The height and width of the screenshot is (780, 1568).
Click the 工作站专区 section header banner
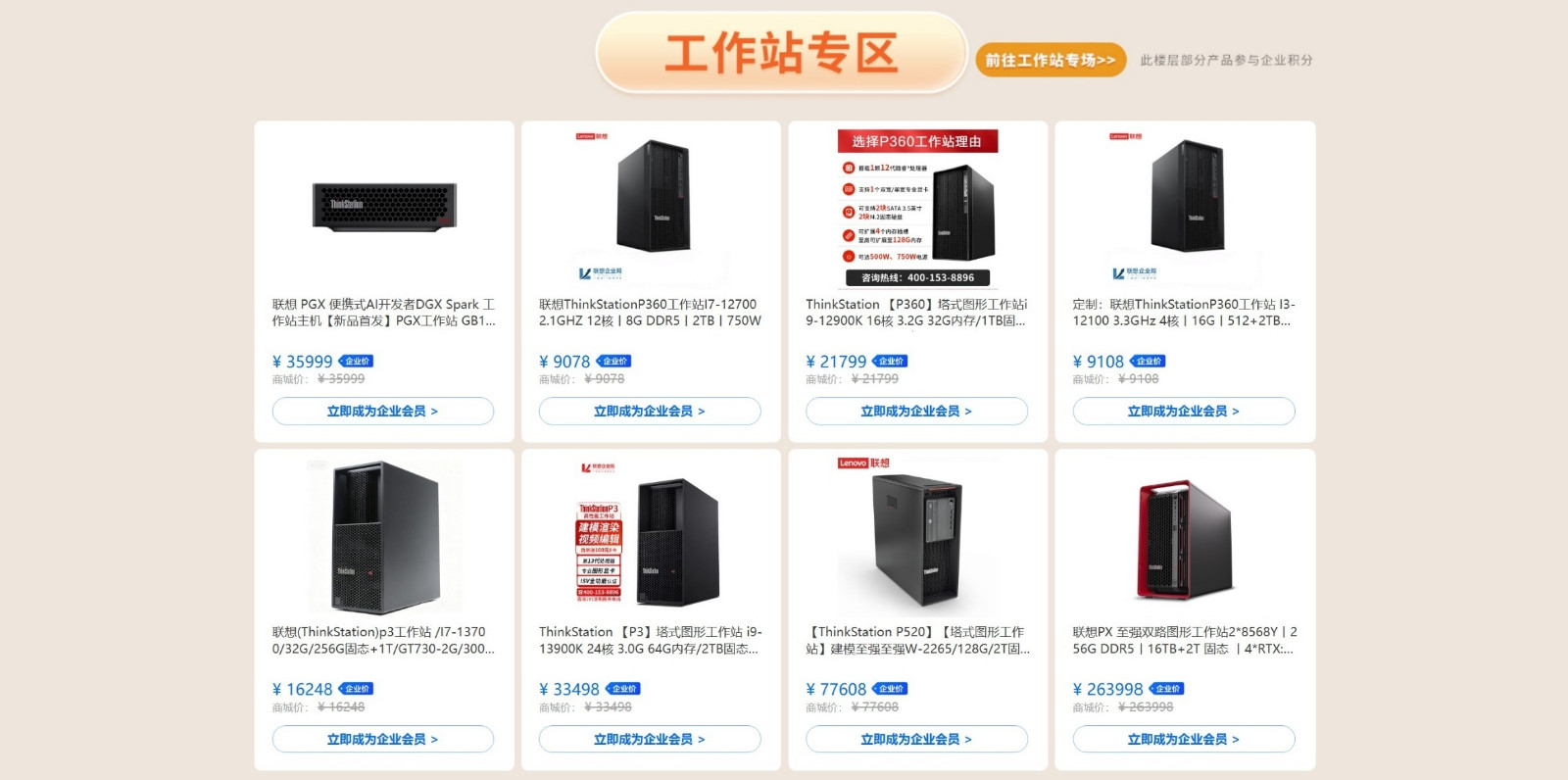781,53
